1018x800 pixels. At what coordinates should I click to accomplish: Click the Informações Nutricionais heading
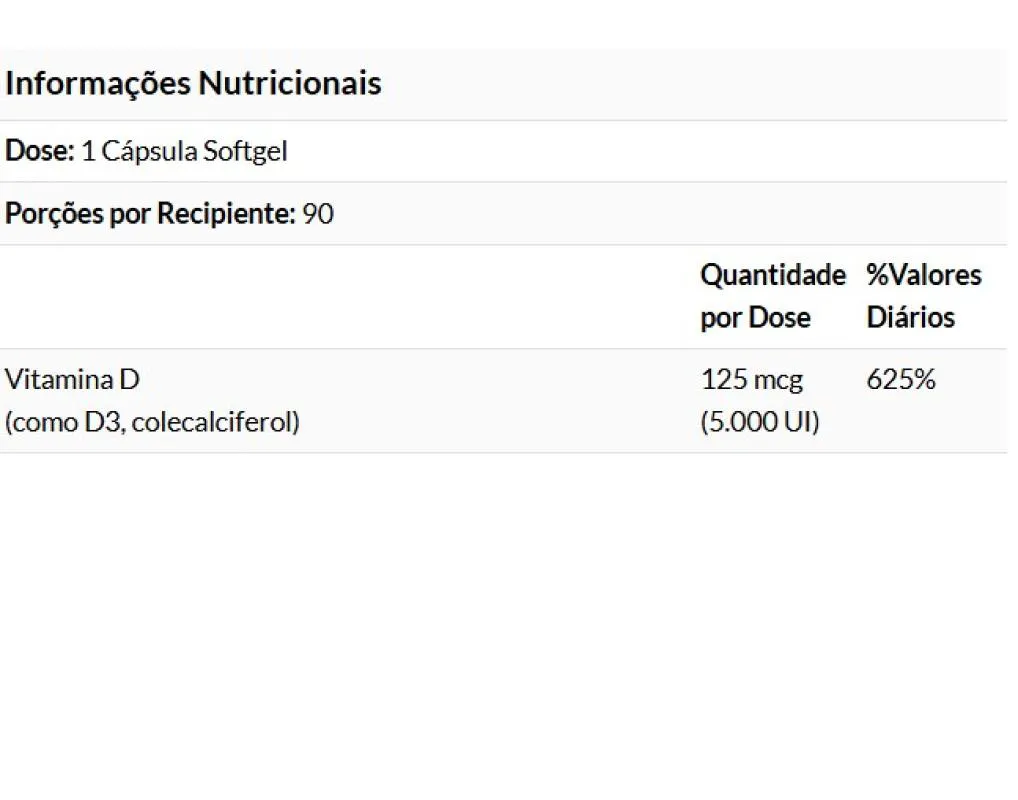point(193,84)
